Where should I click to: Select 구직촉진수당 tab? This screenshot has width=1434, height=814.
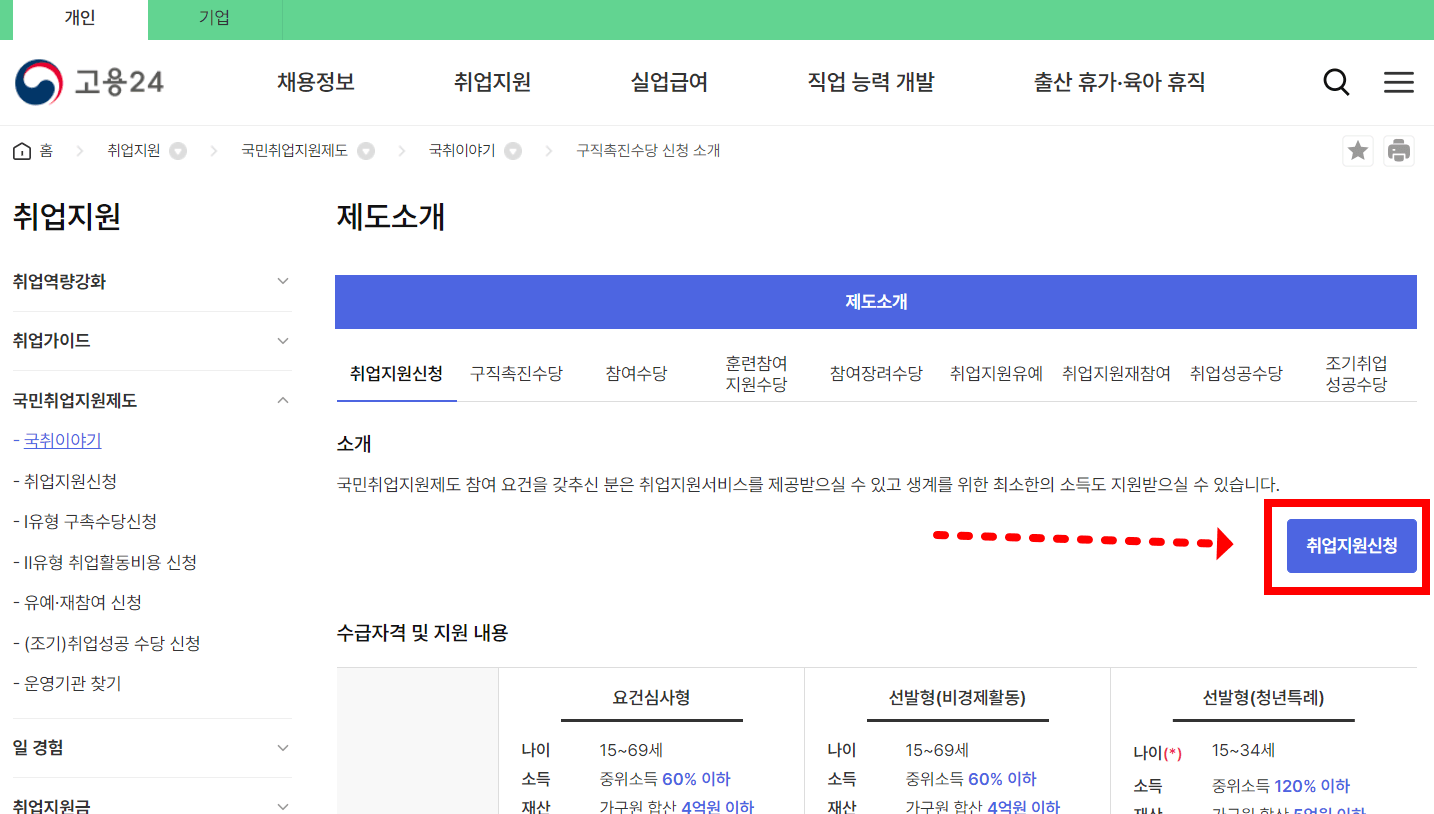(516, 374)
